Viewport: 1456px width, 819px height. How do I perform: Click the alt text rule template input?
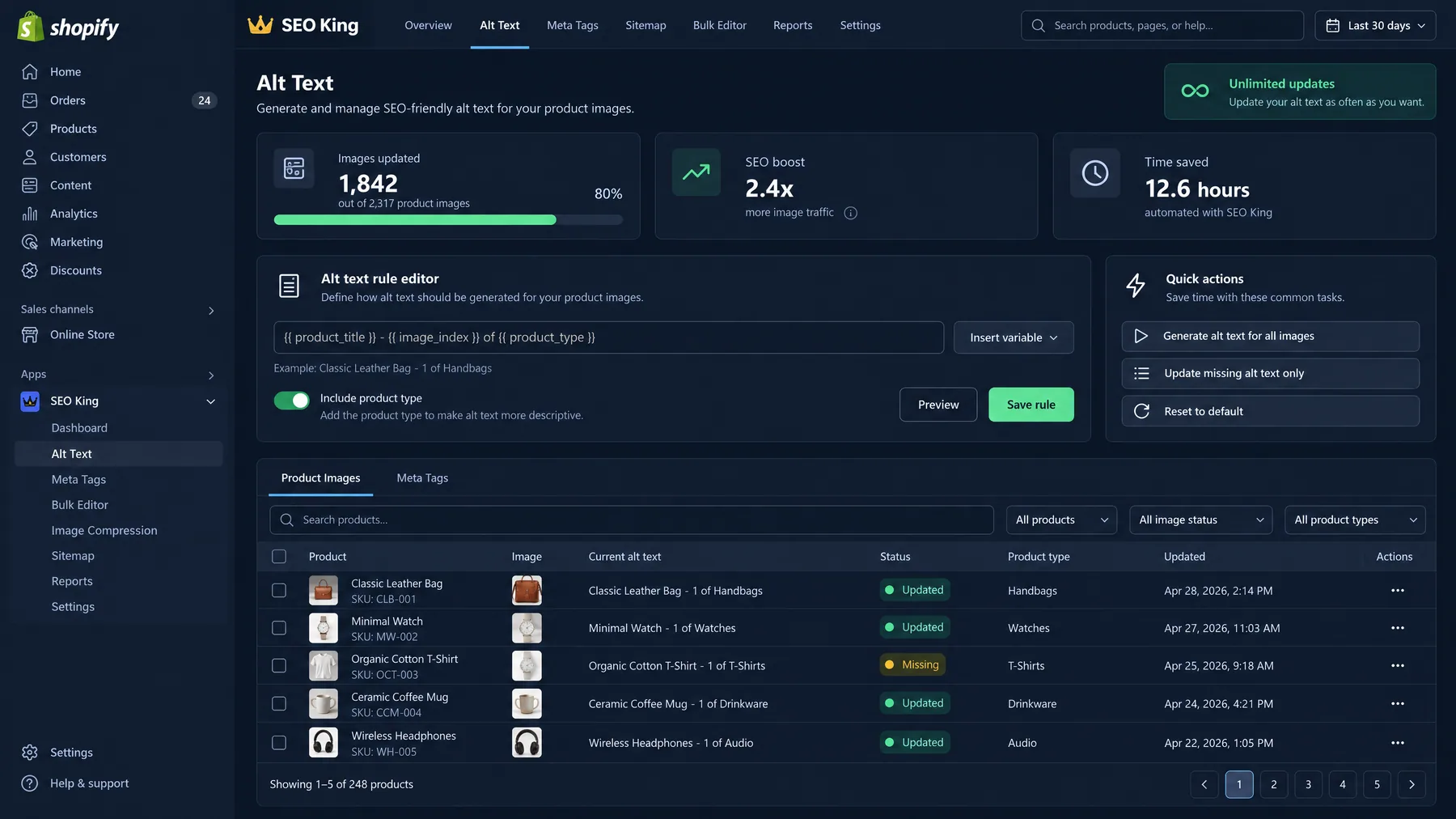click(x=608, y=337)
